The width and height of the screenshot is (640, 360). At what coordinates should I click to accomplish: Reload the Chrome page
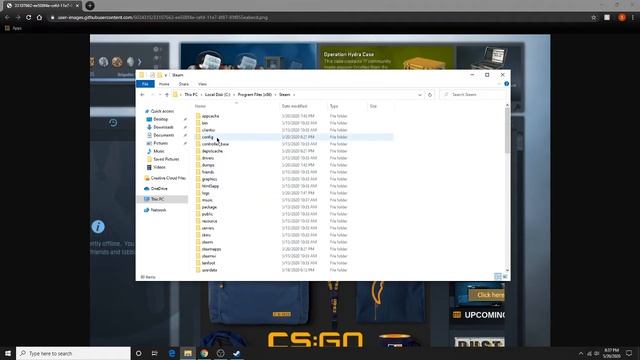click(x=28, y=18)
